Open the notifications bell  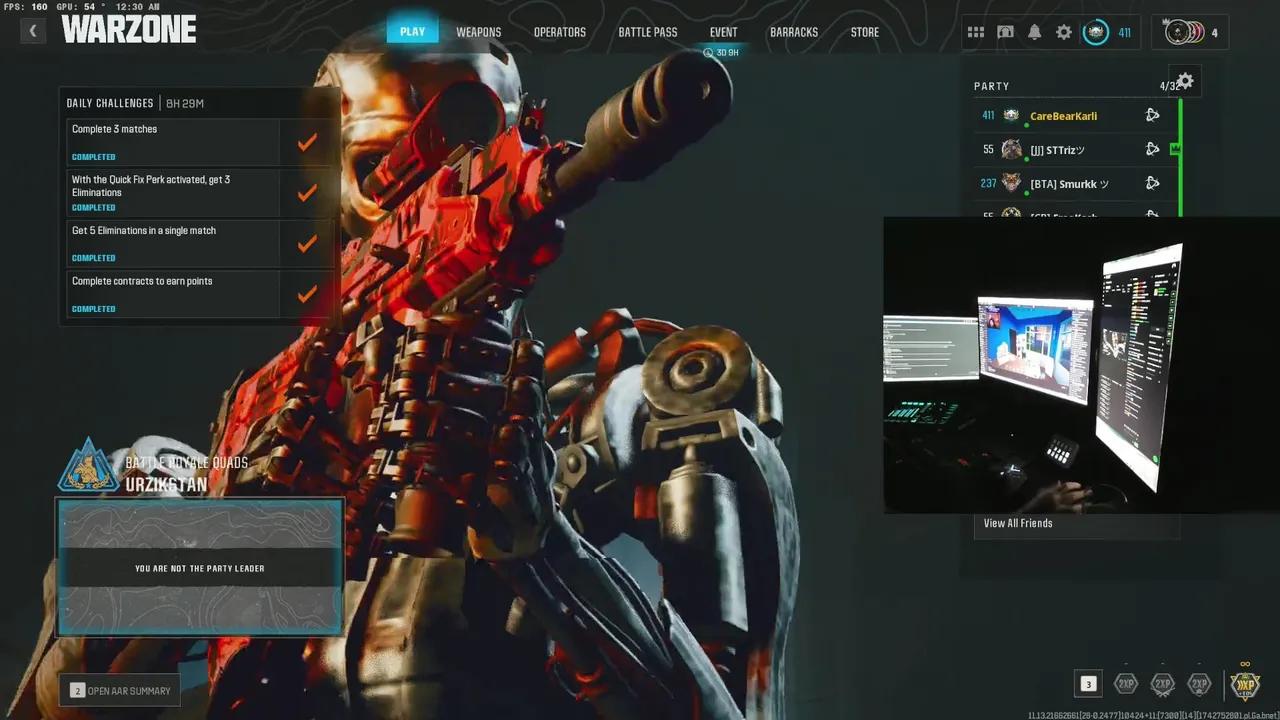pos(1034,32)
